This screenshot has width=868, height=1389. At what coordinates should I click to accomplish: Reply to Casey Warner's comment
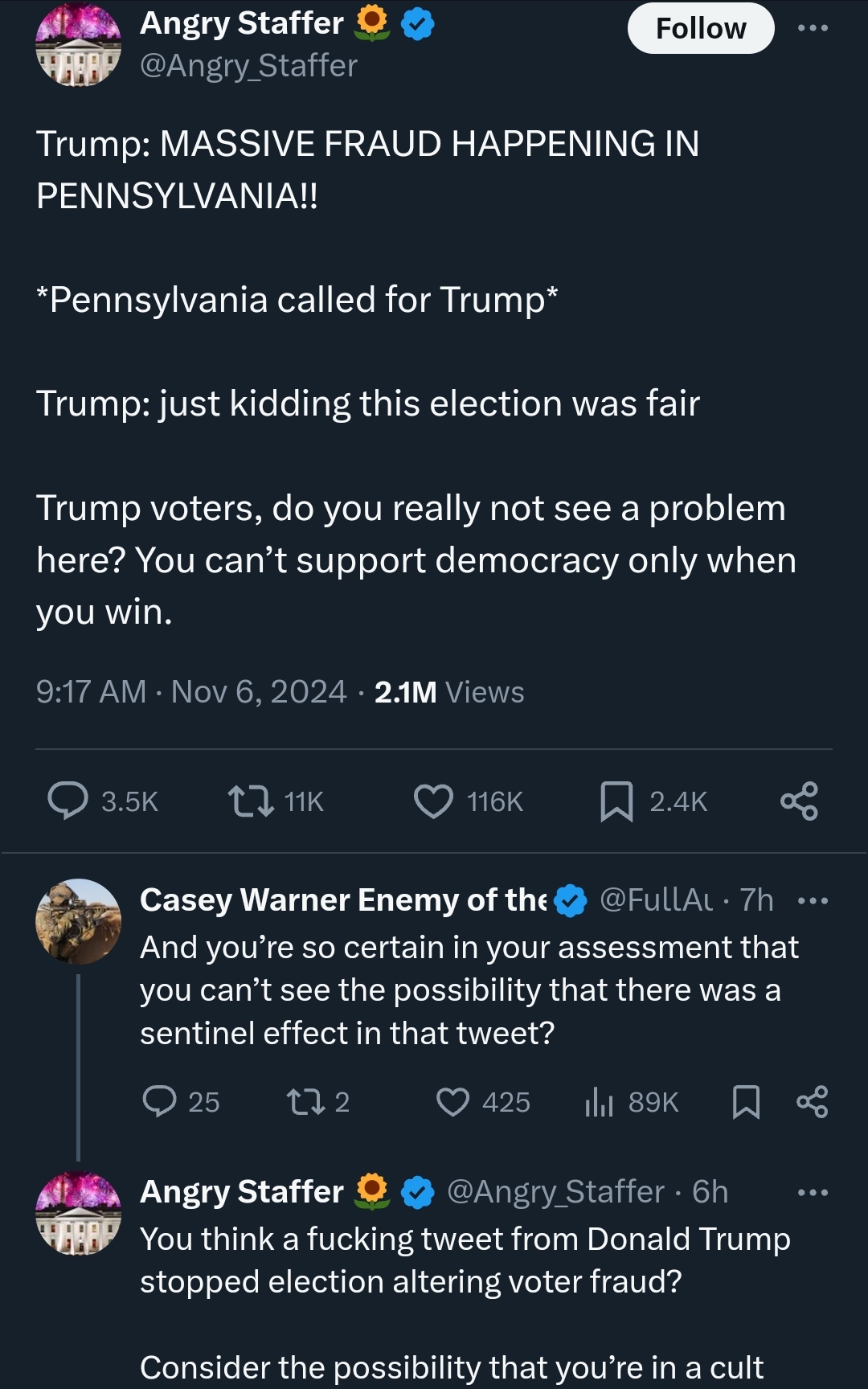pyautogui.click(x=159, y=1101)
